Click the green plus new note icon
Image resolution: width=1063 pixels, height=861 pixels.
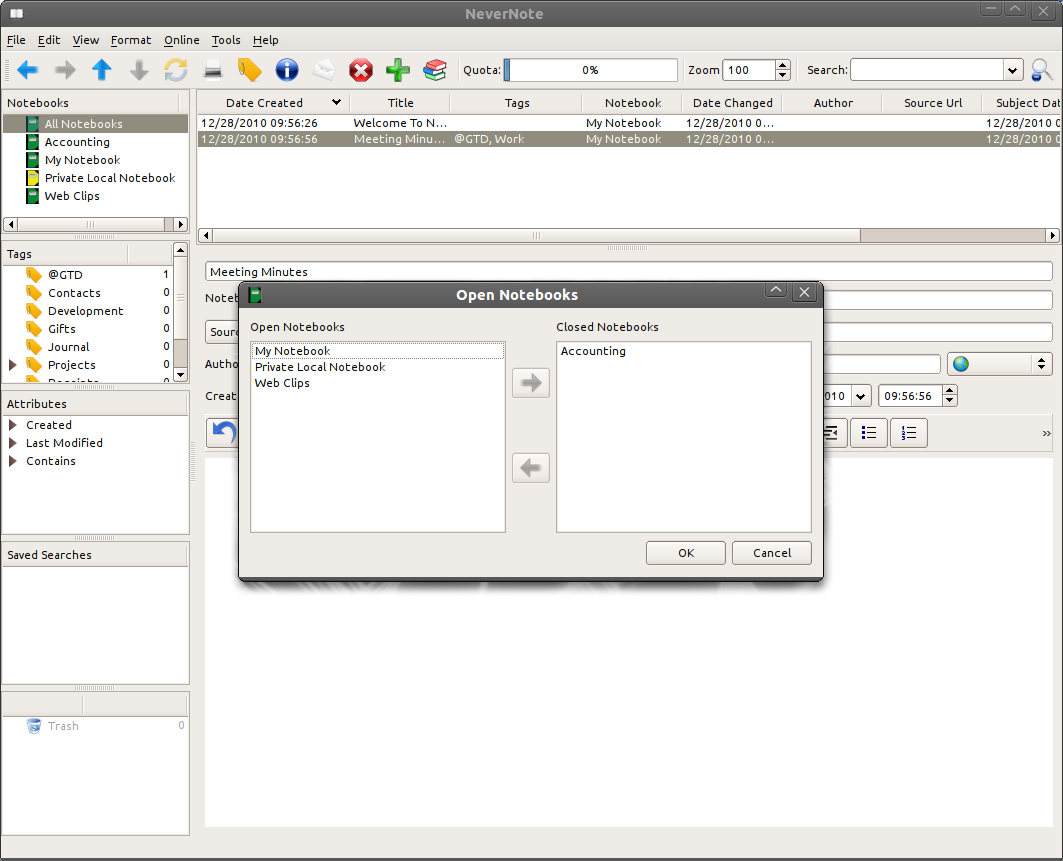tap(397, 70)
